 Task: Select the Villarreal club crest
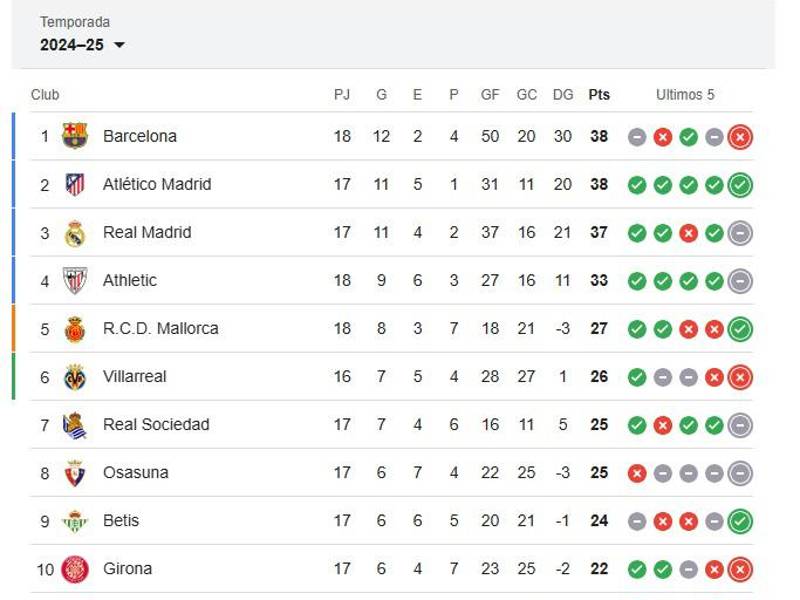[x=76, y=376]
